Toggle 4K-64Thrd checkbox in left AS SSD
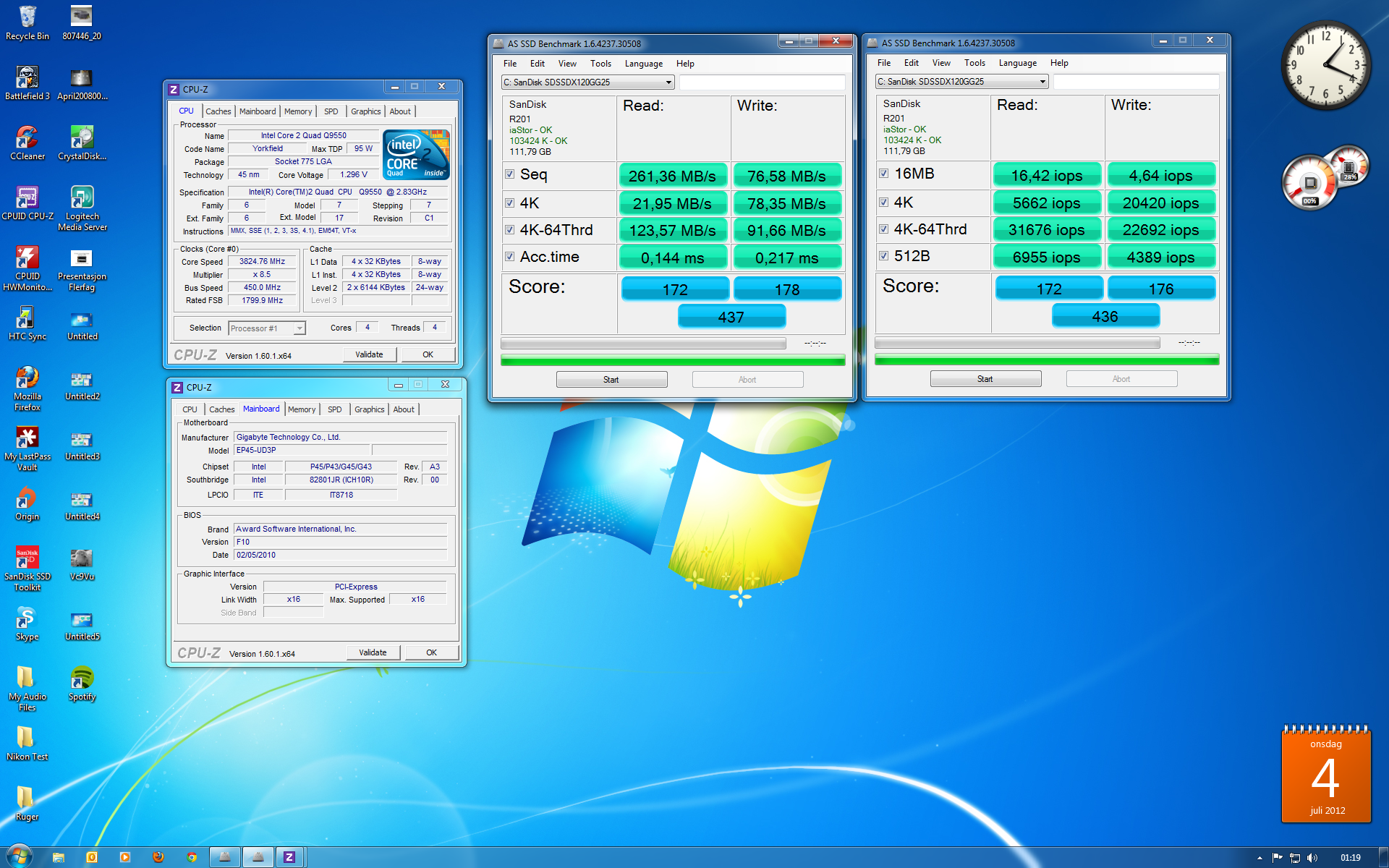 tap(510, 230)
